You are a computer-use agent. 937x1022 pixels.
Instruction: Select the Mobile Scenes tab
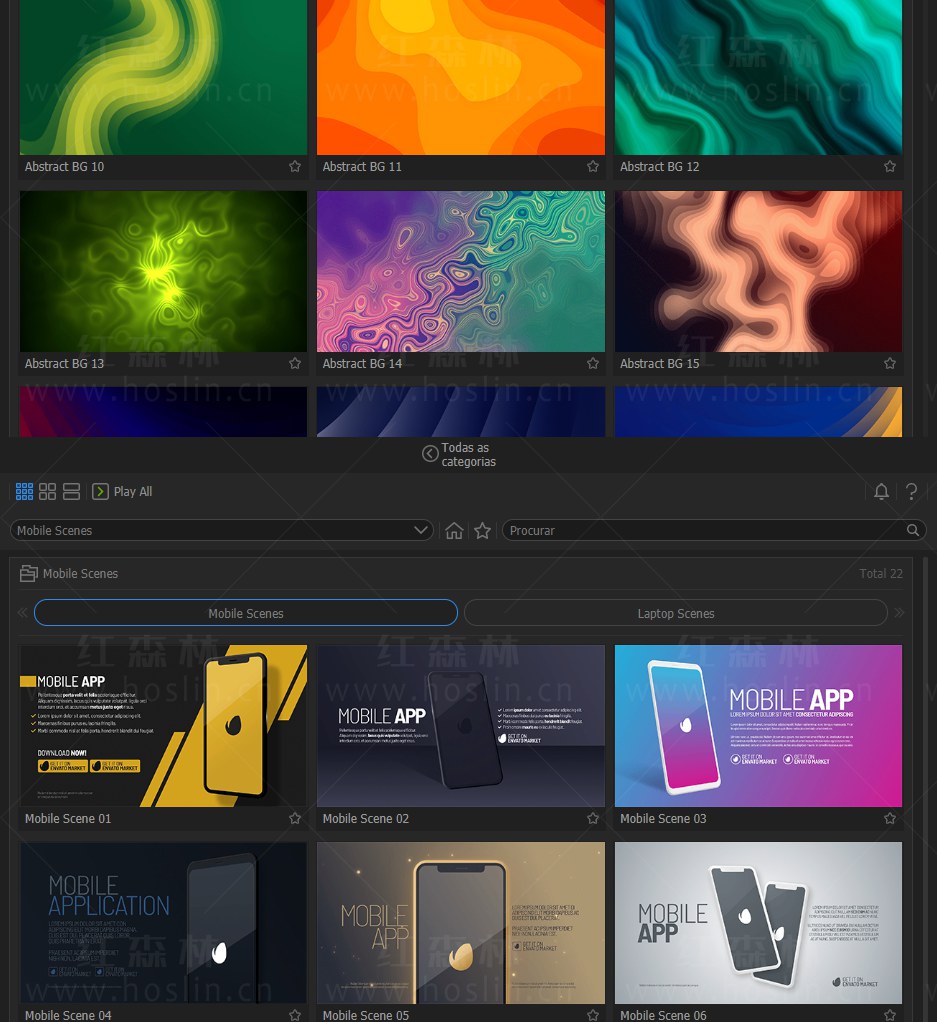tap(246, 613)
